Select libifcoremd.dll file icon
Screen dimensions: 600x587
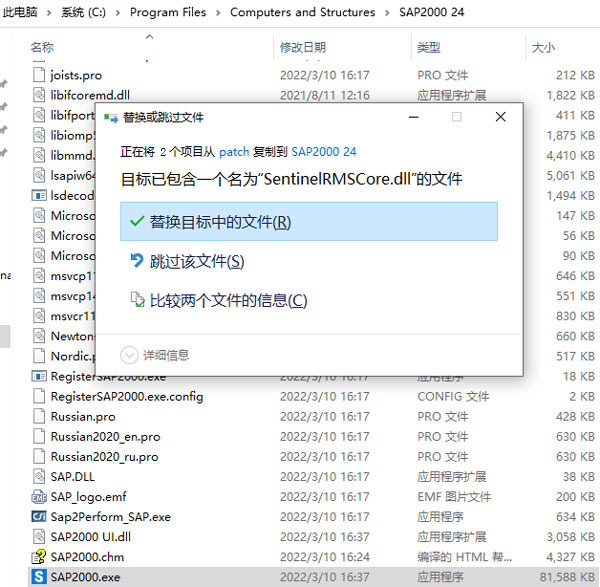39,95
